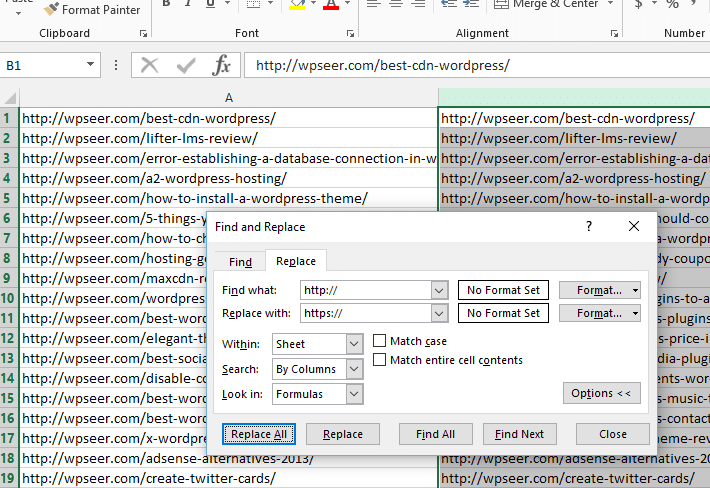This screenshot has width=710, height=488.
Task: Open the Paste options dropdown arrow
Action: coord(18,14)
